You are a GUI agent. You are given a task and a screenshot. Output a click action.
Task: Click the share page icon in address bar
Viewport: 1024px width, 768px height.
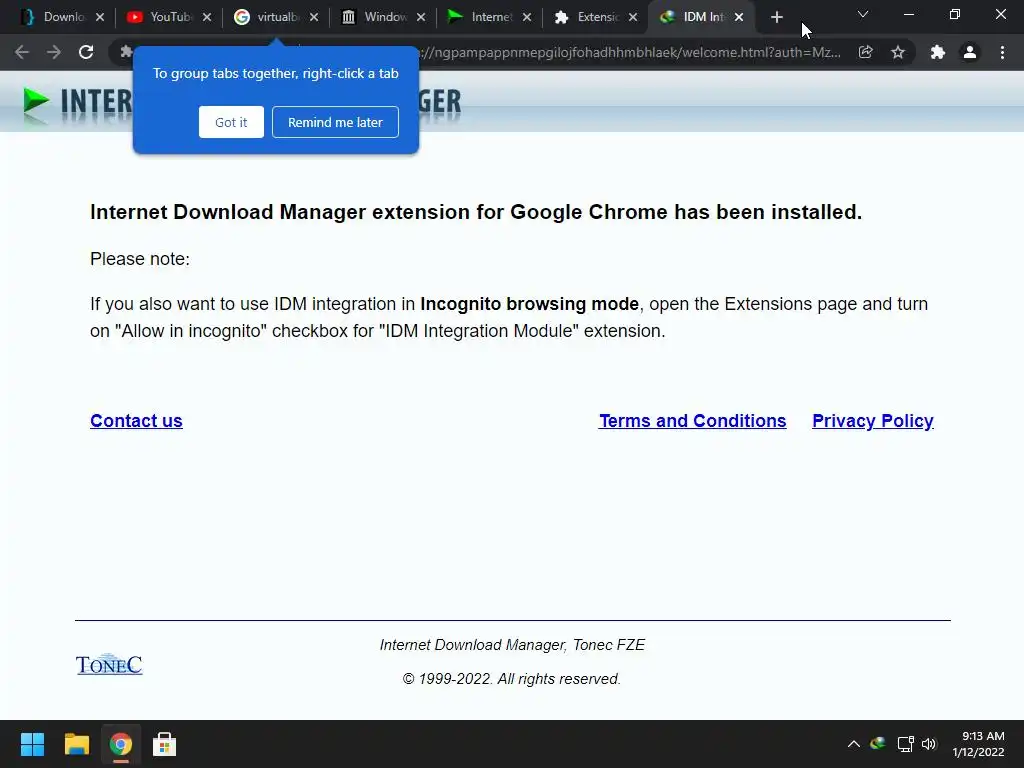coord(866,53)
